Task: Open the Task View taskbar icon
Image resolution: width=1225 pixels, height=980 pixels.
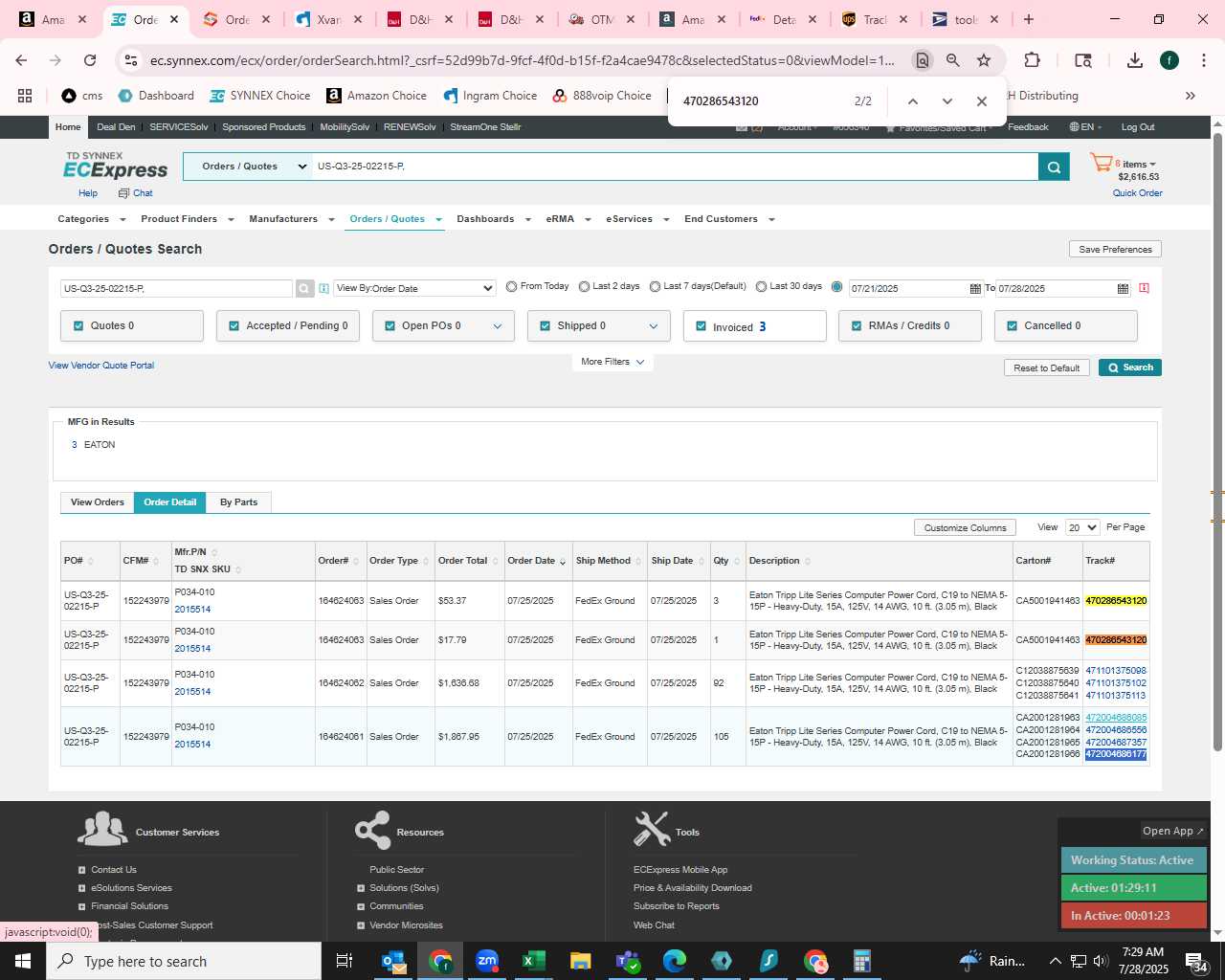Action: tap(345, 961)
